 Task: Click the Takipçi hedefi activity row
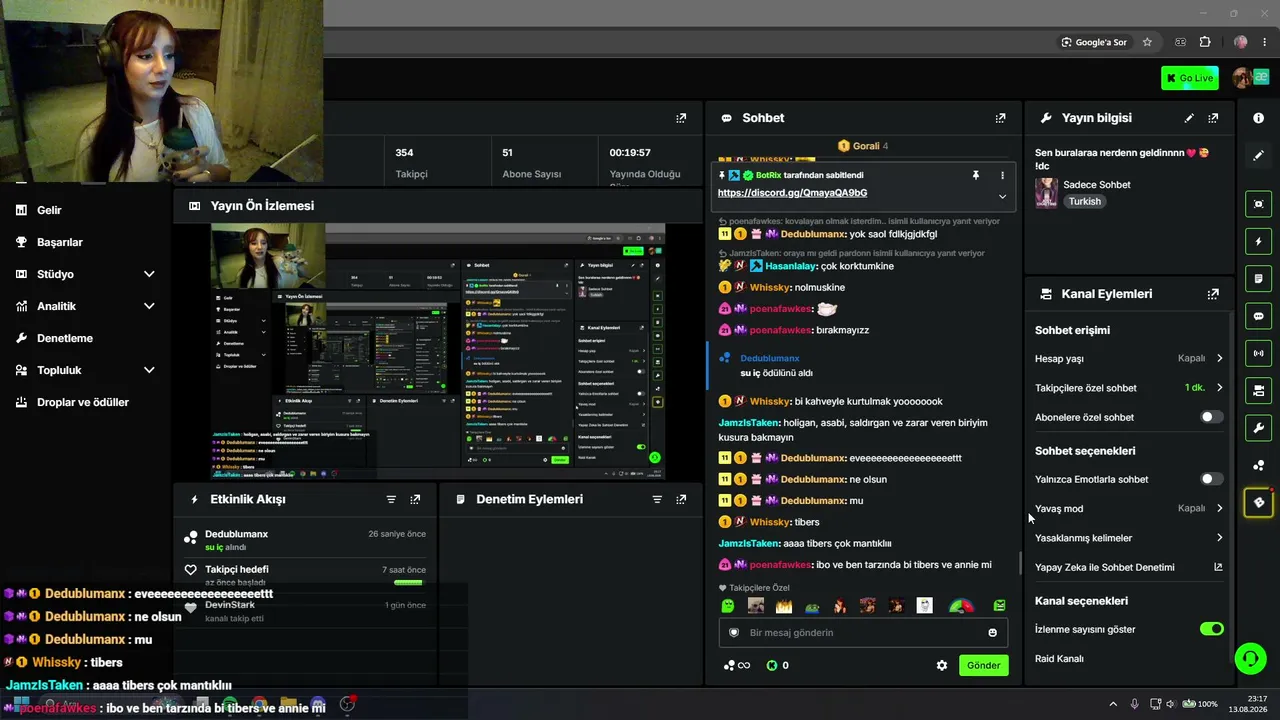point(305,575)
